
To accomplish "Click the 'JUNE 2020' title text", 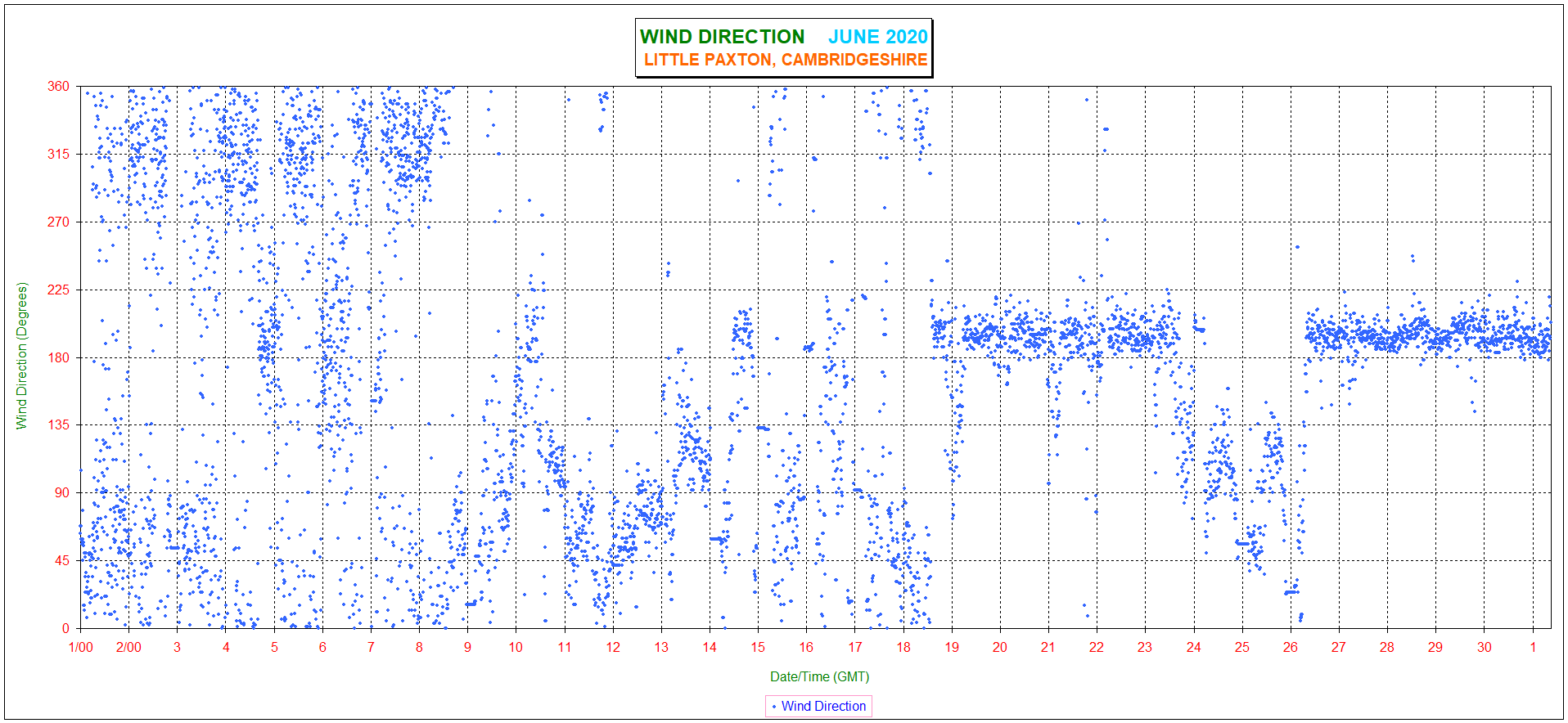I will (878, 37).
